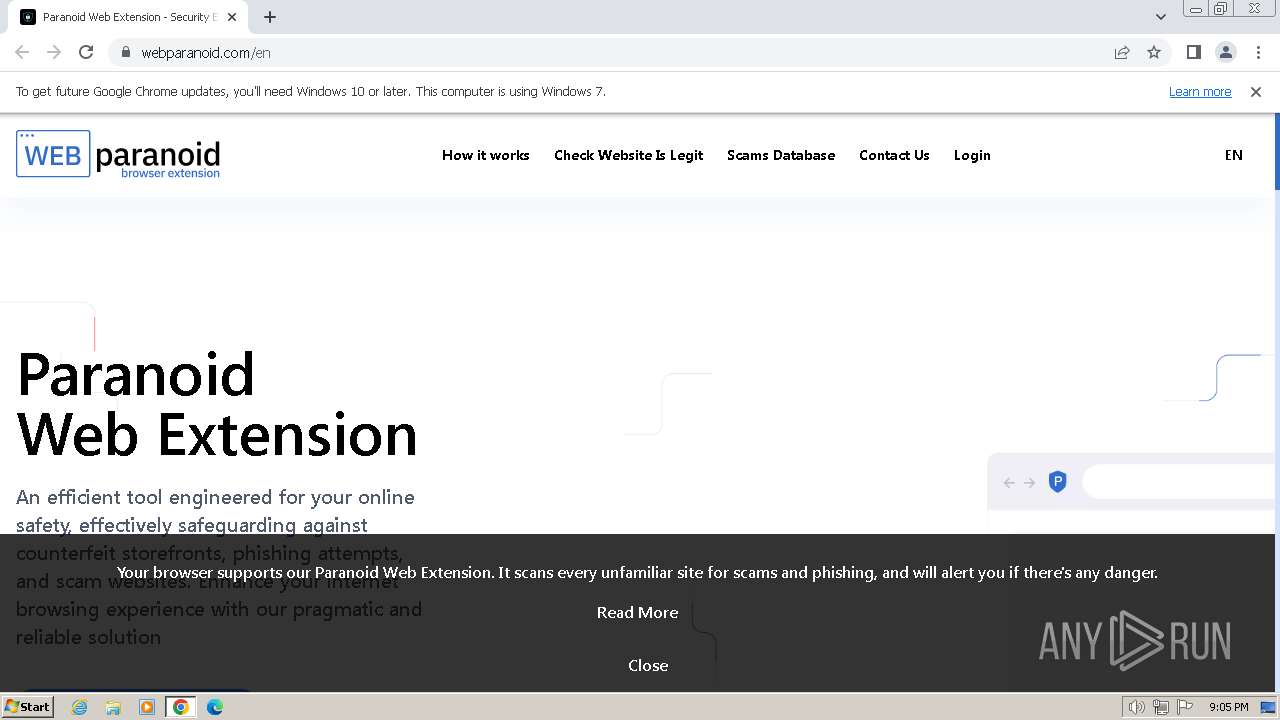Open the Action Center flag icon

1185,707
